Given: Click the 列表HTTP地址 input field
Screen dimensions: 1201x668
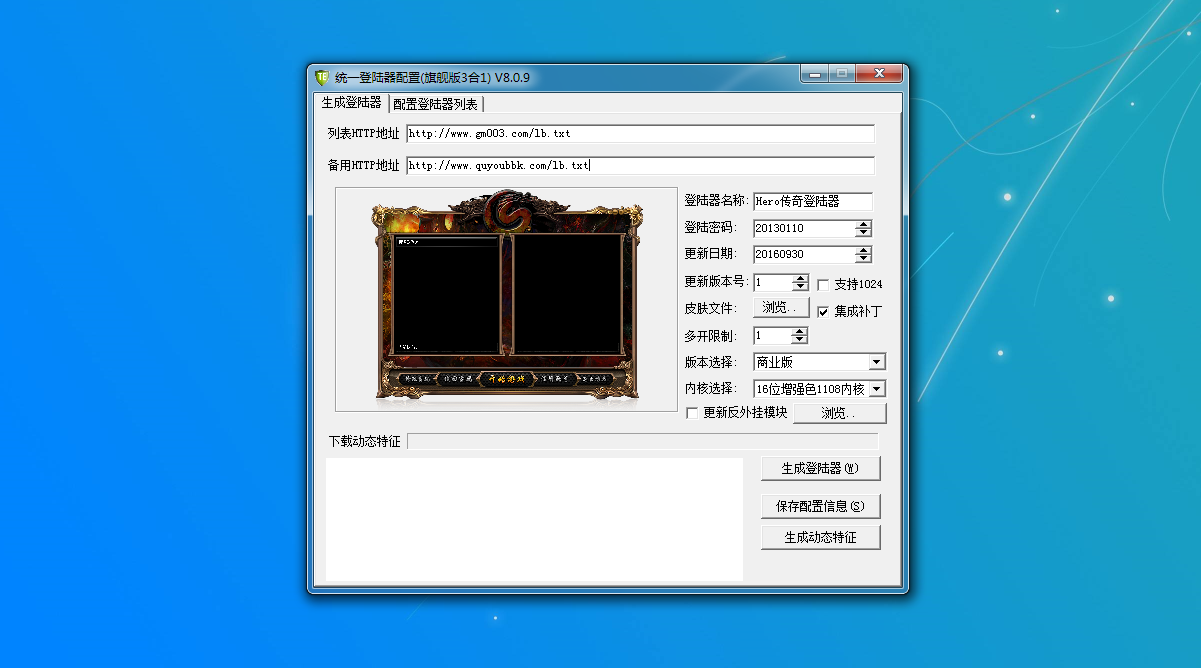Looking at the screenshot, I should (x=640, y=133).
